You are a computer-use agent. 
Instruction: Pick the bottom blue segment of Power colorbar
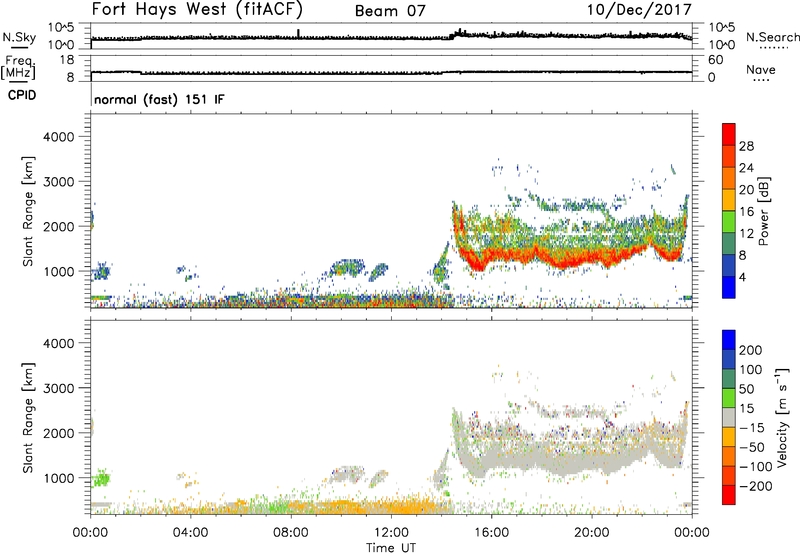point(729,287)
